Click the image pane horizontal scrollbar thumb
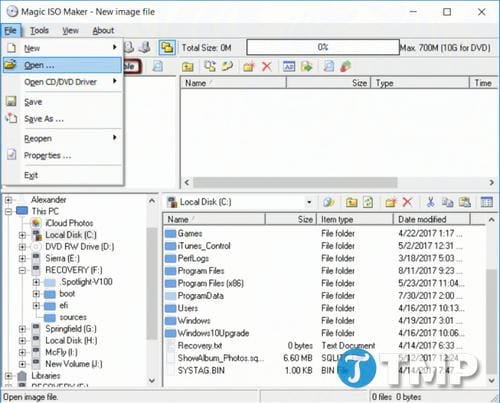 (x=295, y=182)
